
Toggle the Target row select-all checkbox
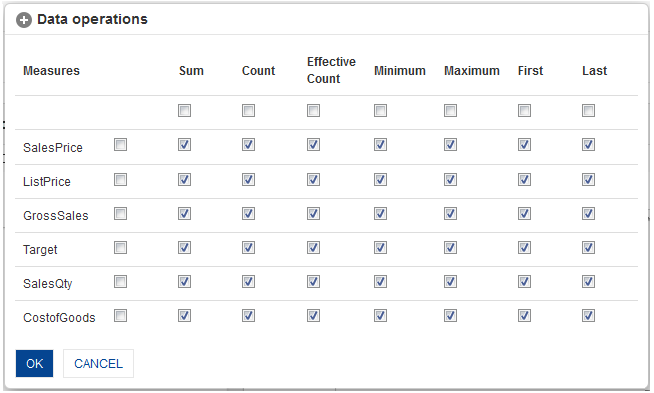[121, 248]
